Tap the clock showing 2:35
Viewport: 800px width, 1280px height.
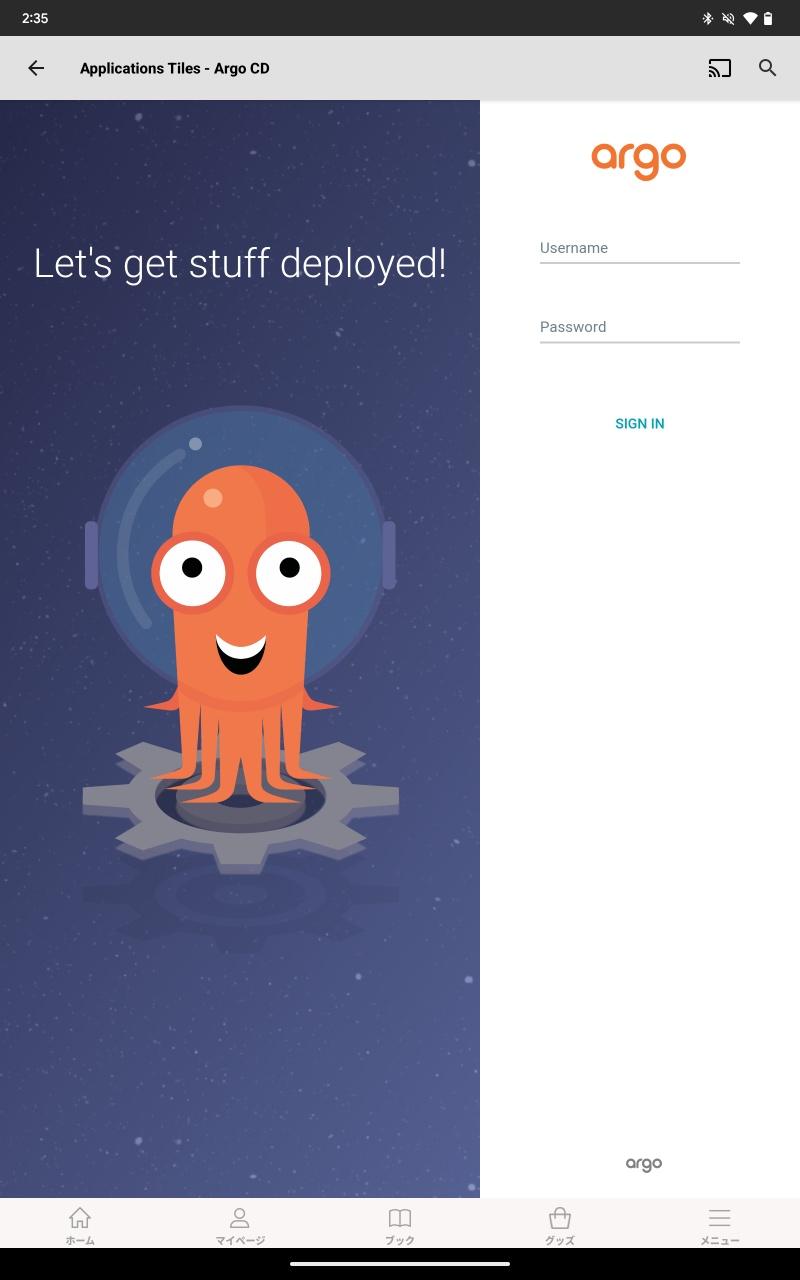pos(35,18)
